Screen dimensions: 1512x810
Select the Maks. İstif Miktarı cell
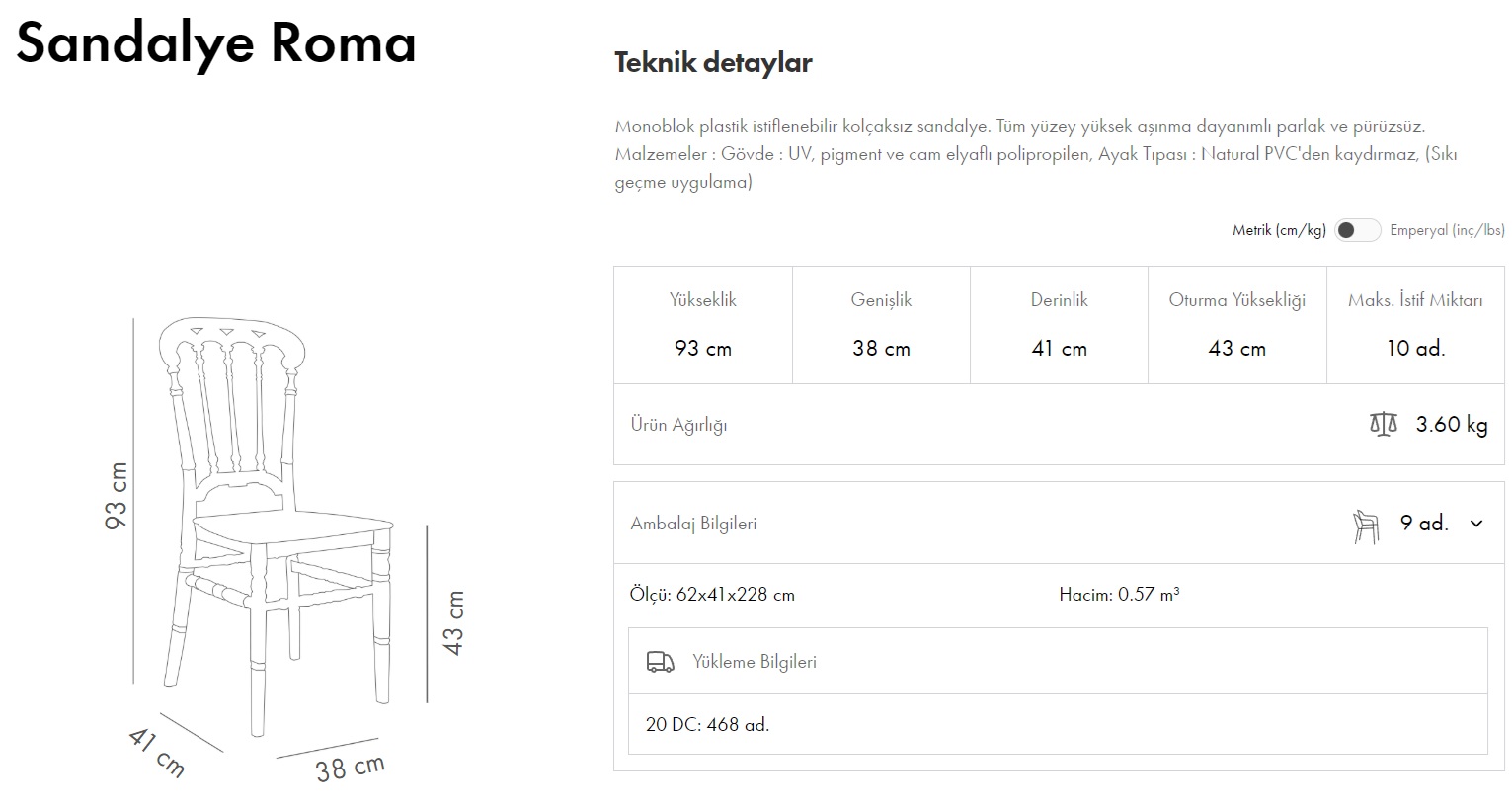point(1415,324)
